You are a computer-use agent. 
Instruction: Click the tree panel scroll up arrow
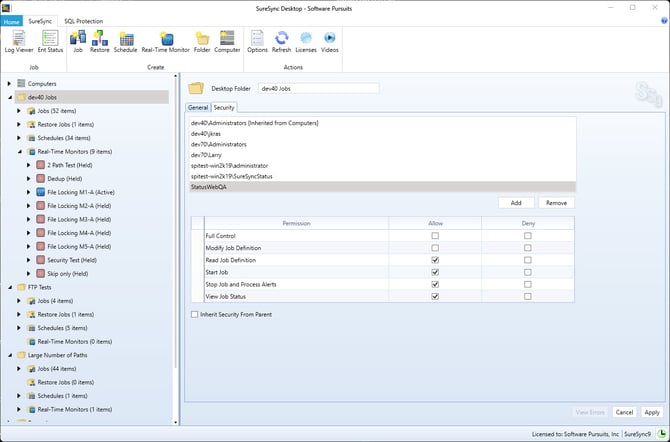pyautogui.click(x=176, y=76)
